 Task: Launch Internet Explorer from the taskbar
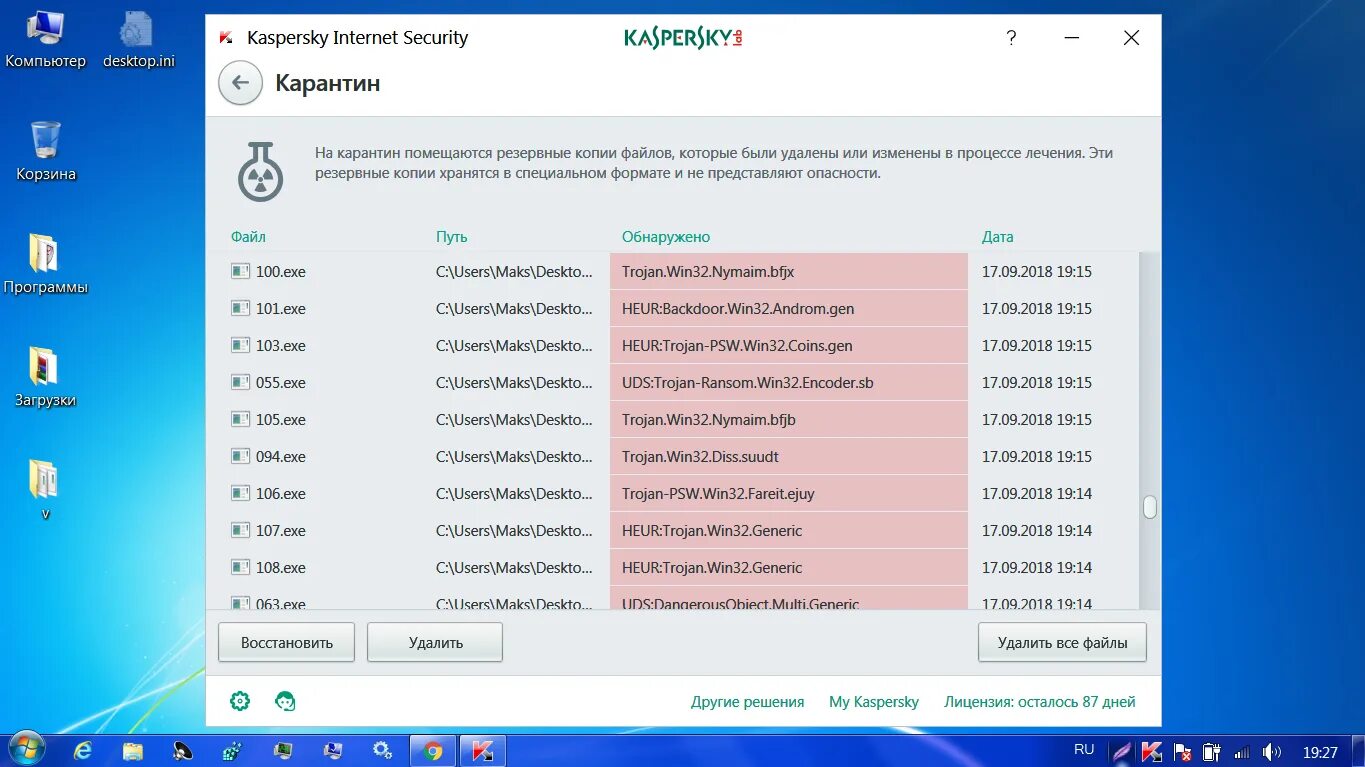point(83,750)
